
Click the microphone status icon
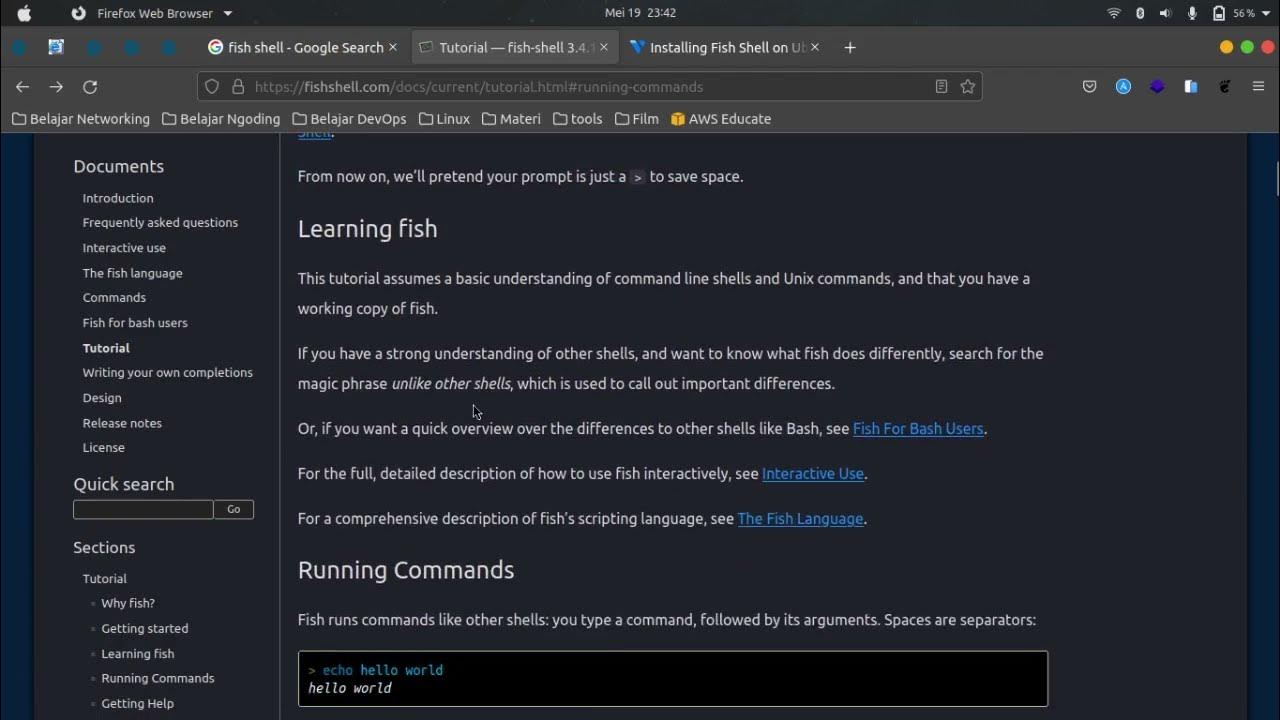1192,13
